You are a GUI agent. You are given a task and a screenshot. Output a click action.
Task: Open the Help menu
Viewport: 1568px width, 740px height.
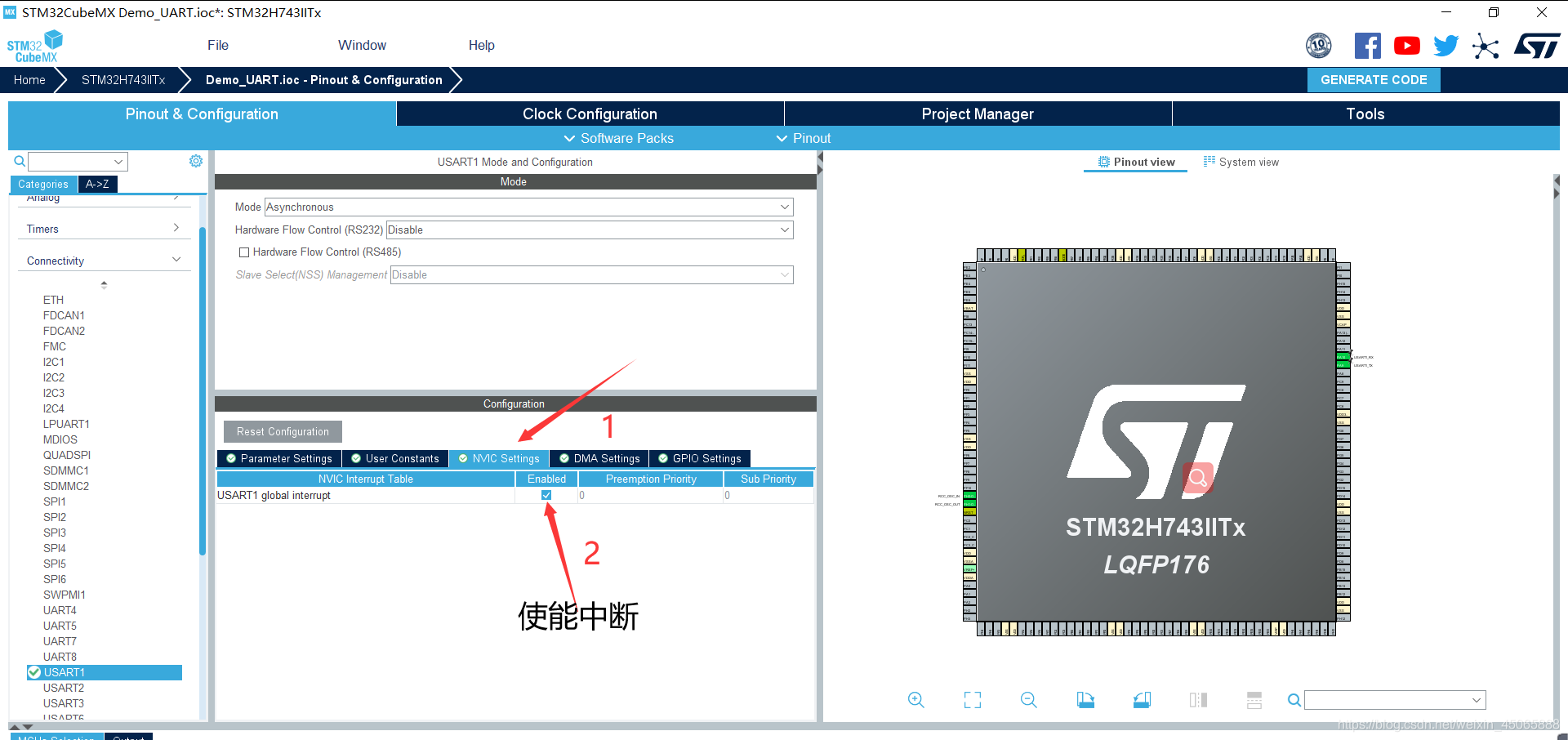pos(481,46)
